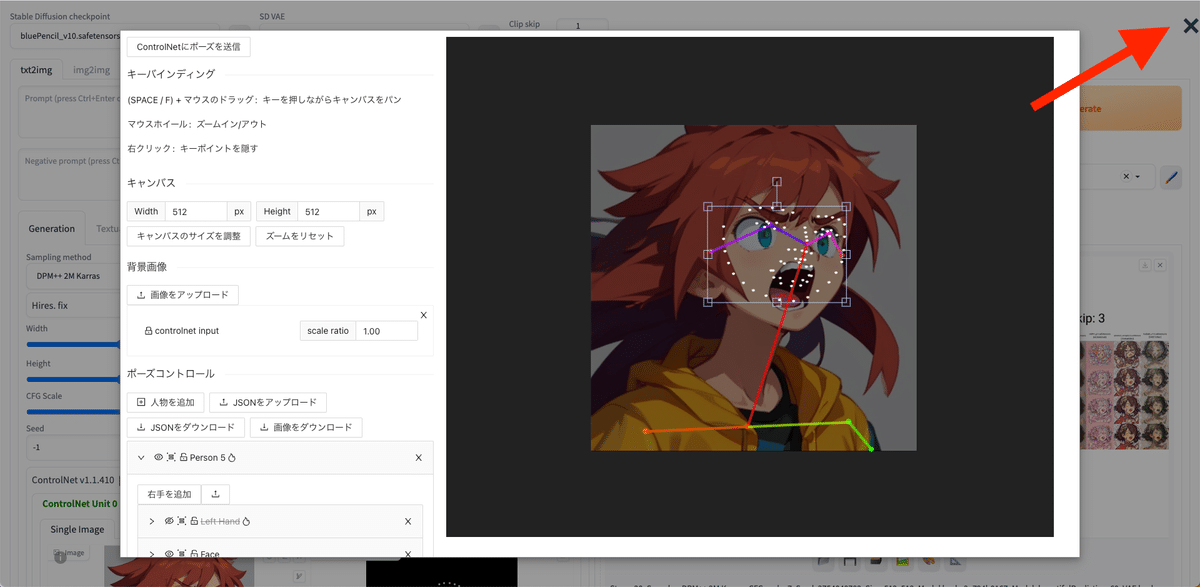Click the group-select icon on Person 5
This screenshot has width=1200, height=587.
pos(171,458)
